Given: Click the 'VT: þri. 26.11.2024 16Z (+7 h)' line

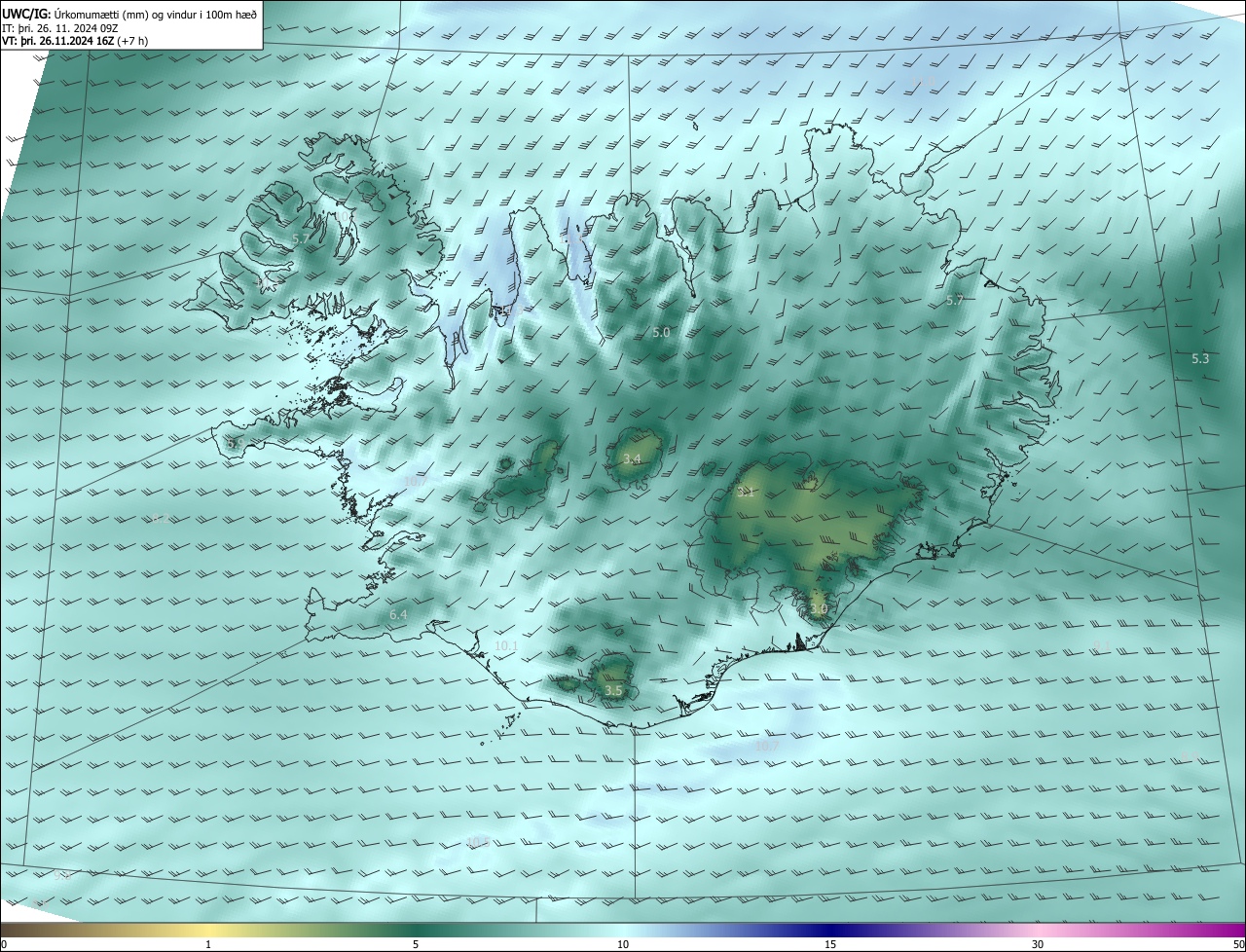Looking at the screenshot, I should click(75, 41).
